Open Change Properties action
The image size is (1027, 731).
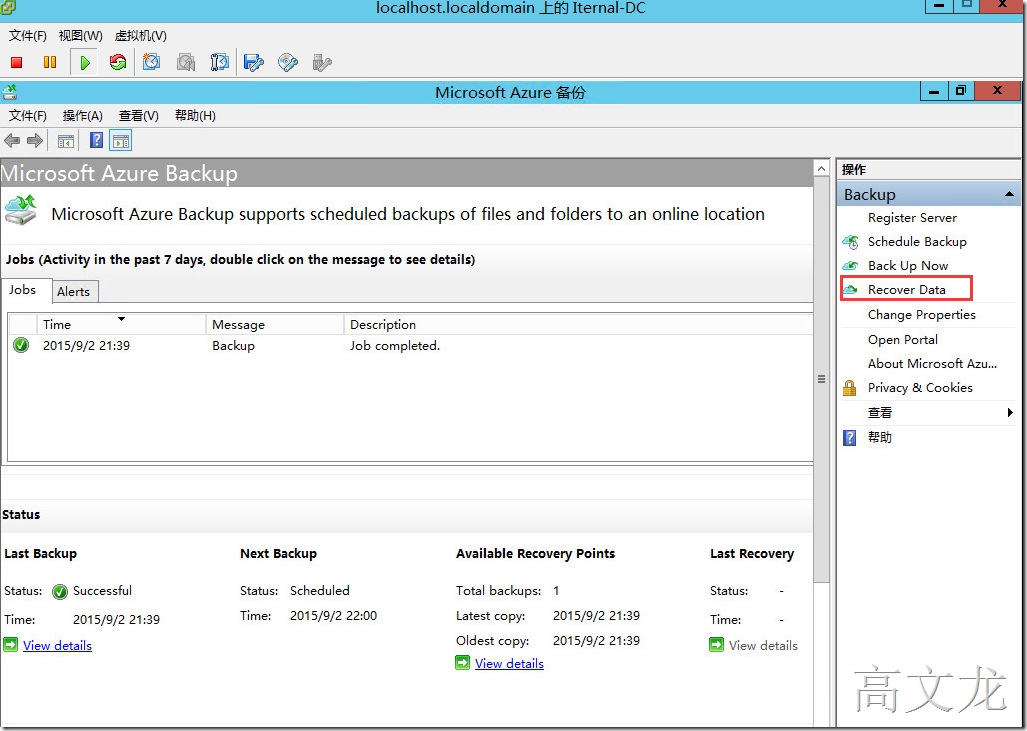pyautogui.click(x=922, y=314)
